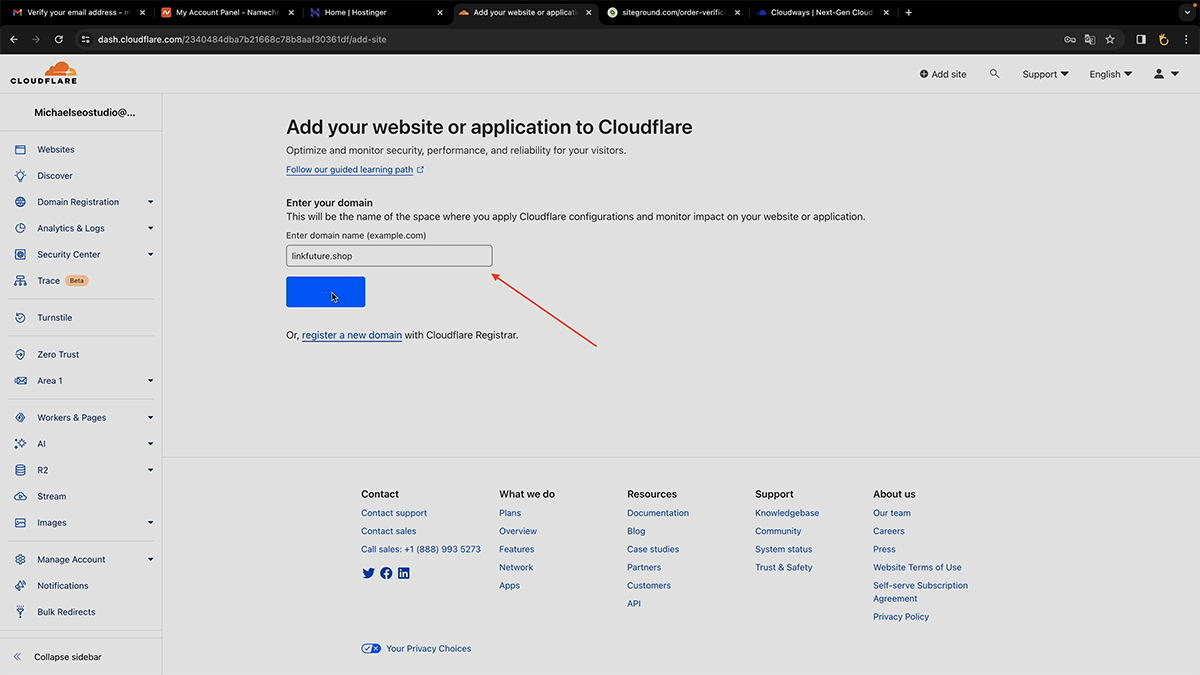Click the Trace network icon
The image size is (1200, 675).
click(20, 281)
